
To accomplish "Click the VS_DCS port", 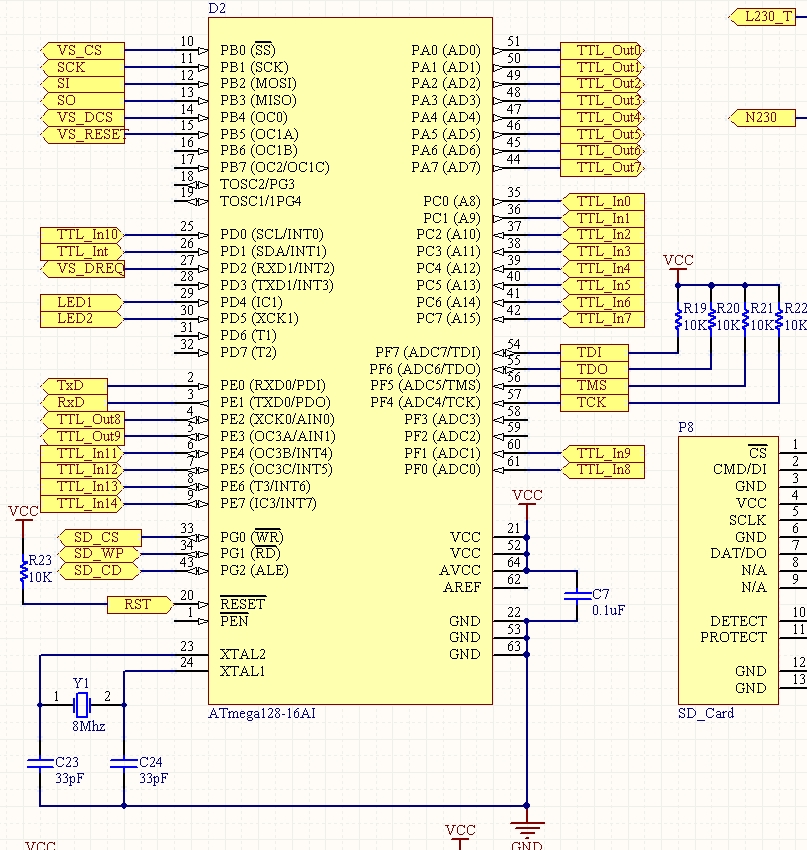I will pos(82,117).
